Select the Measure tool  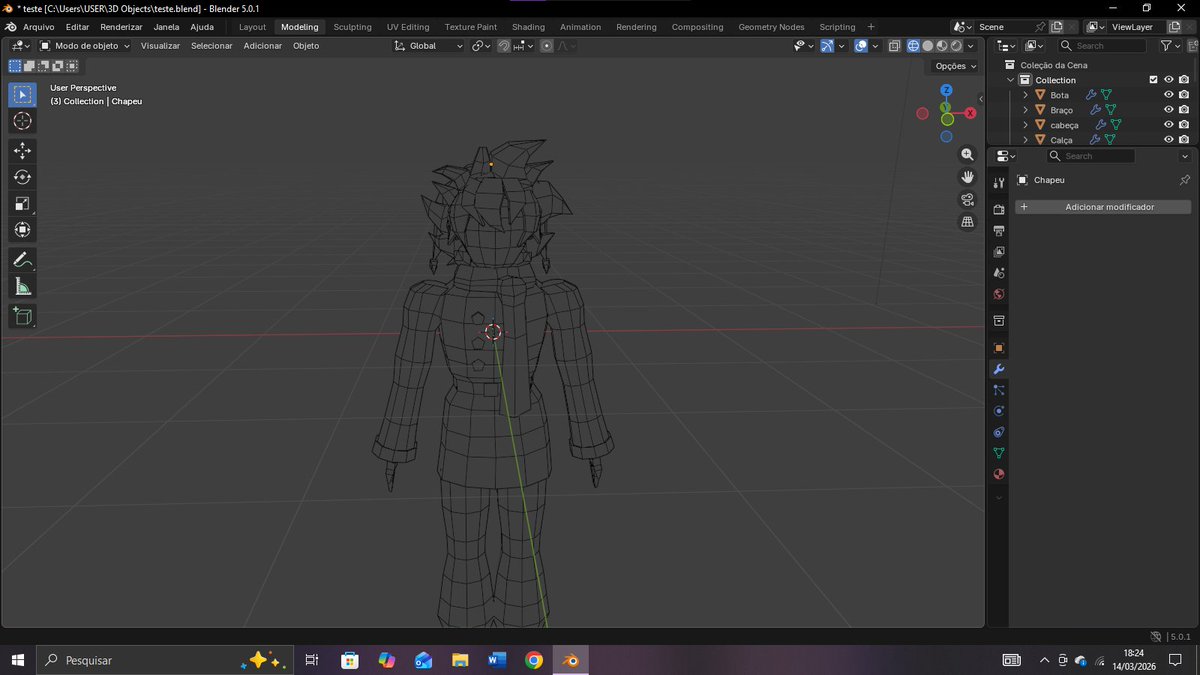[22, 287]
